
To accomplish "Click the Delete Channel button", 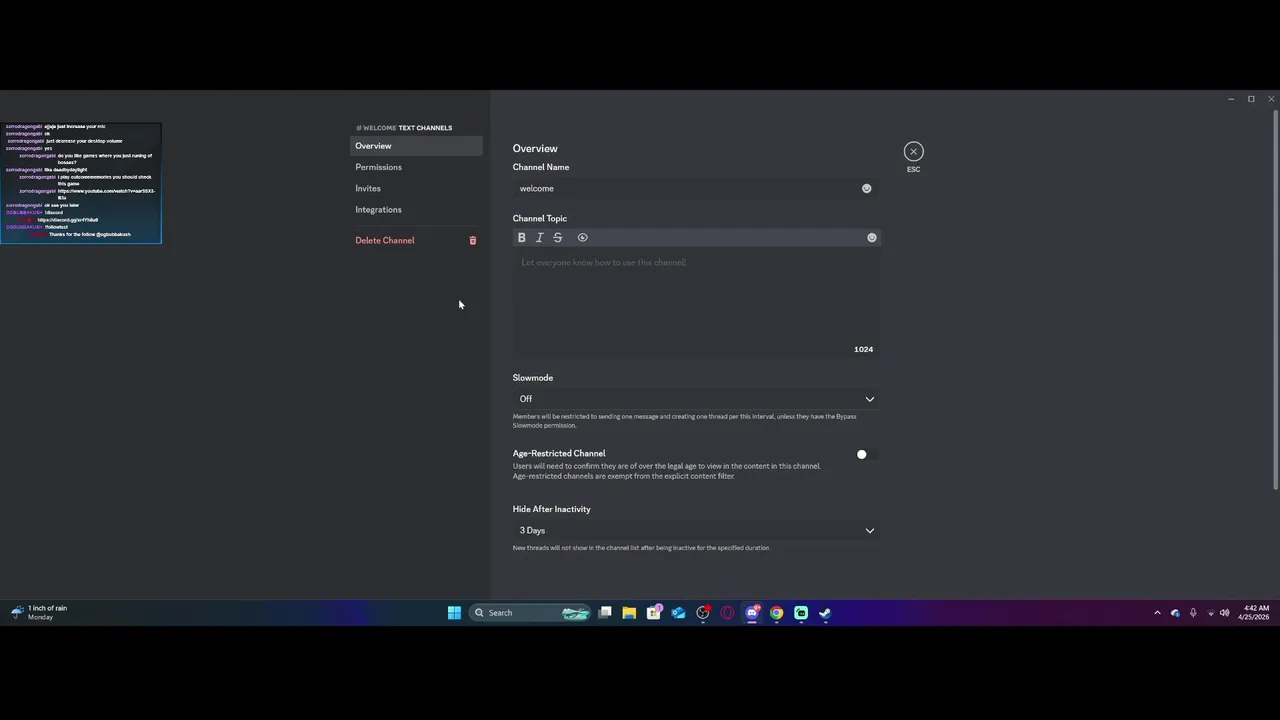I will coord(416,240).
